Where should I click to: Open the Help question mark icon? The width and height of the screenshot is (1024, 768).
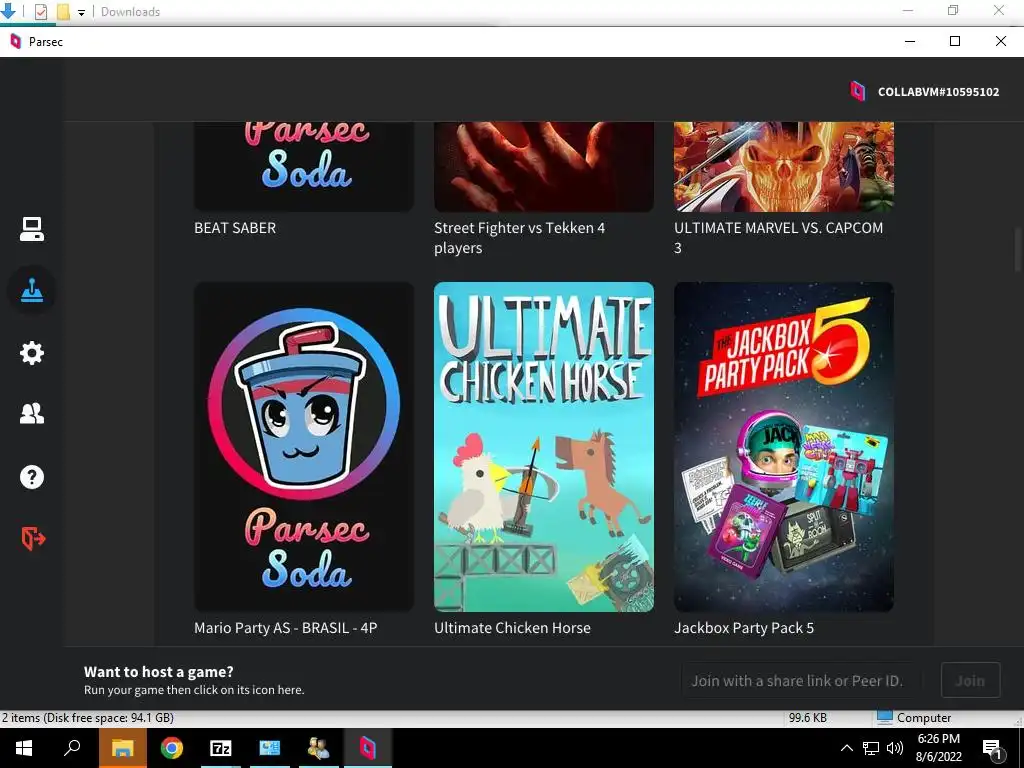click(31, 477)
